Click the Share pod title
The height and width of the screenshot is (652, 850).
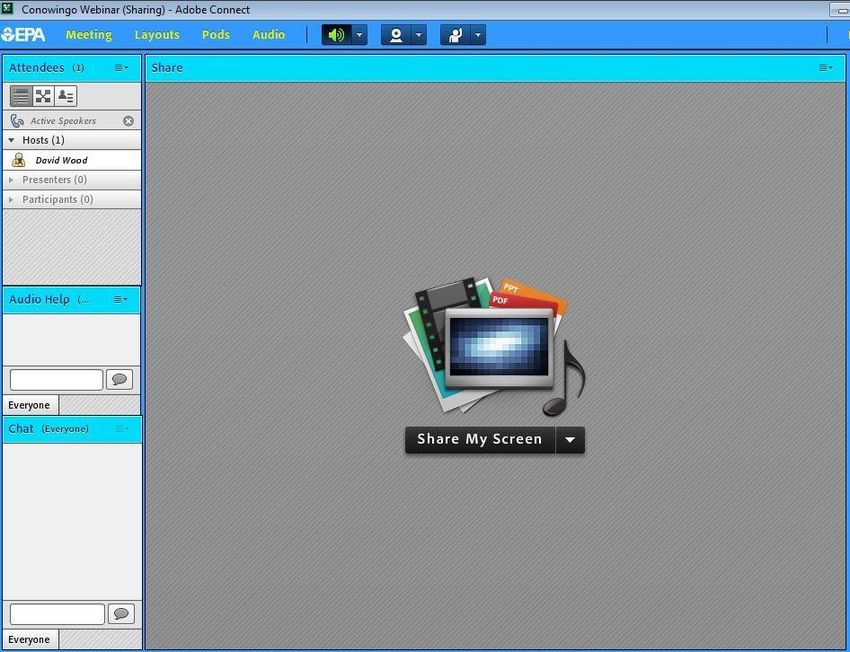coord(167,68)
